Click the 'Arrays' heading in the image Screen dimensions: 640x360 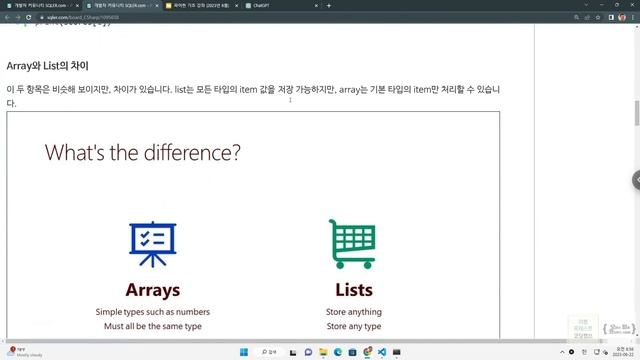(153, 290)
